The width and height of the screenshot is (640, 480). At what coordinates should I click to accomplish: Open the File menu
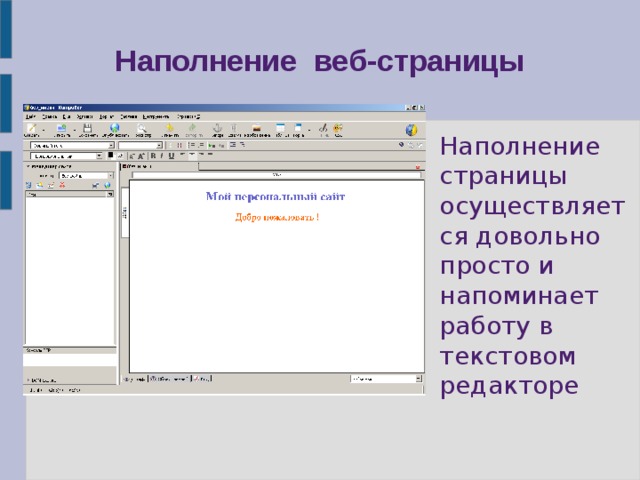30,117
